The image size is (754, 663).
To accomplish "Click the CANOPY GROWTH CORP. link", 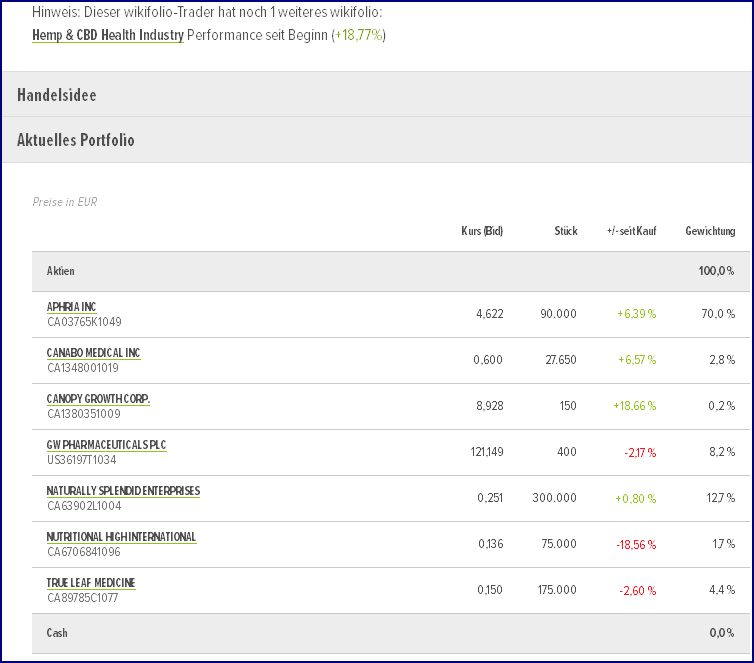I will pos(98,399).
